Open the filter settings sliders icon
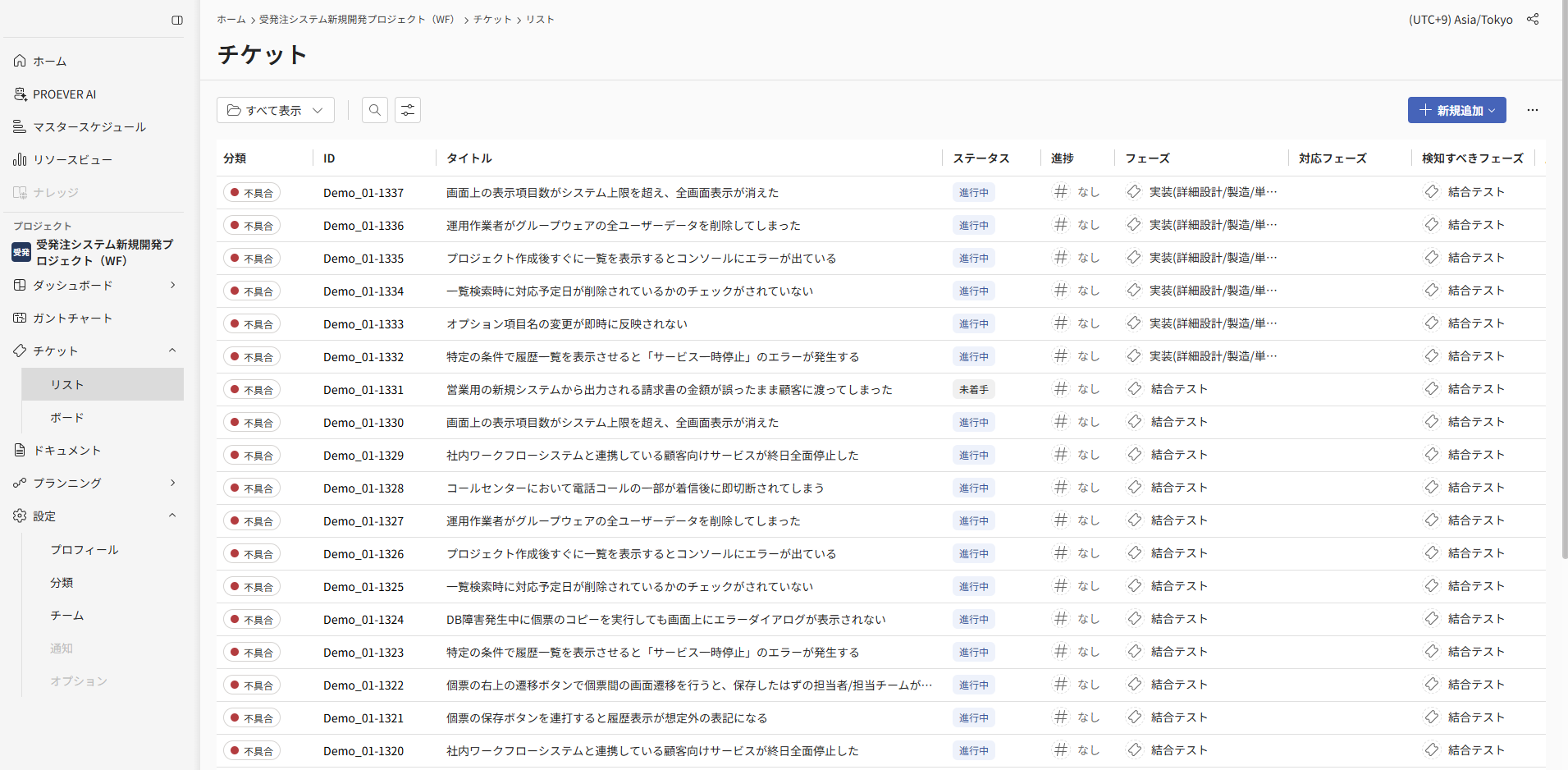Image resolution: width=1568 pixels, height=770 pixels. tap(408, 110)
